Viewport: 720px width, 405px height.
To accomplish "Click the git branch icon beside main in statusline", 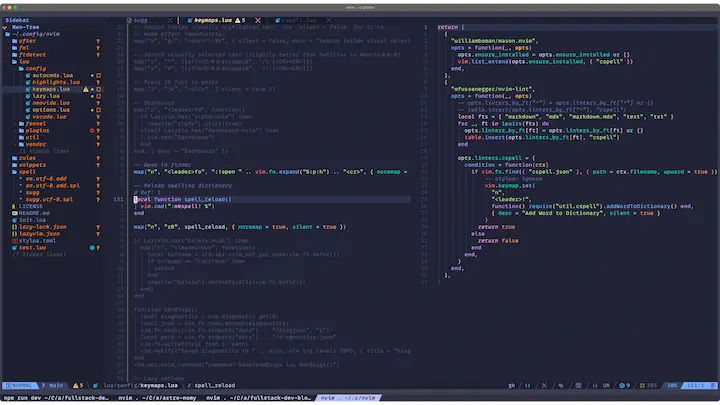I will [x=44, y=385].
